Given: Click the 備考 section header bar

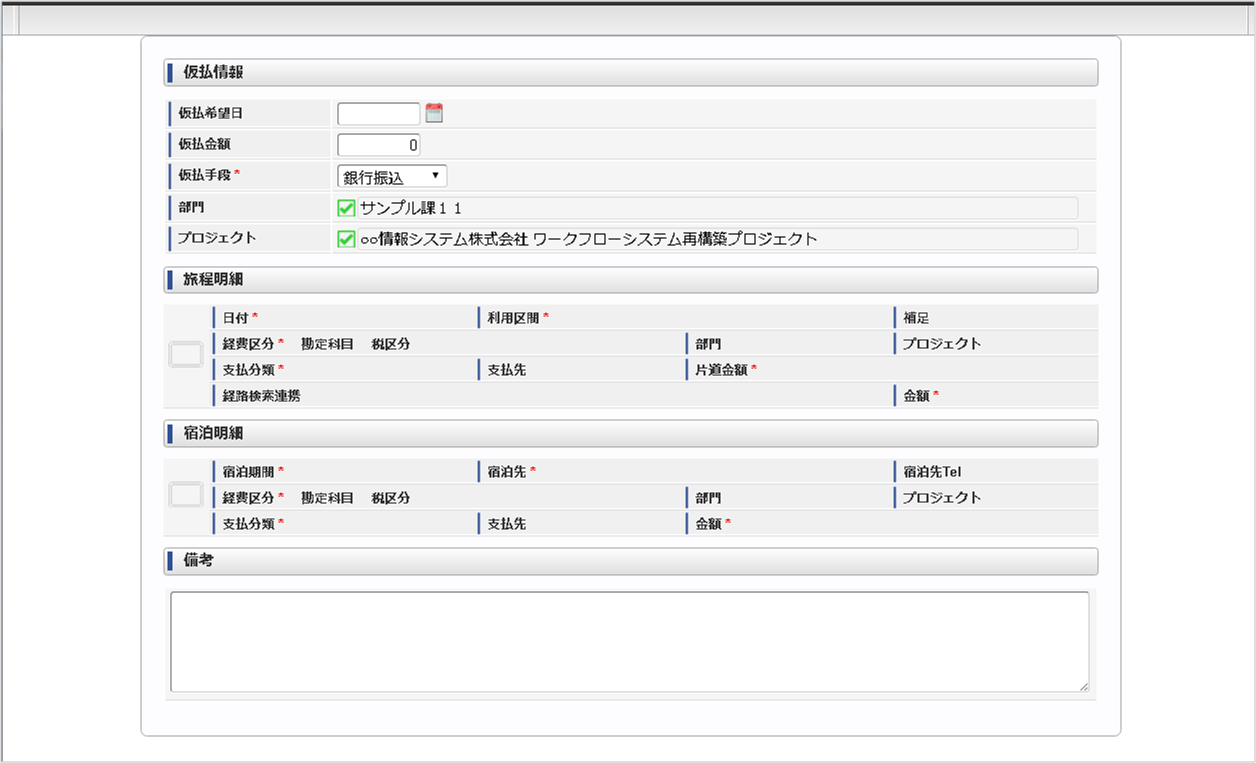Looking at the screenshot, I should tap(628, 561).
